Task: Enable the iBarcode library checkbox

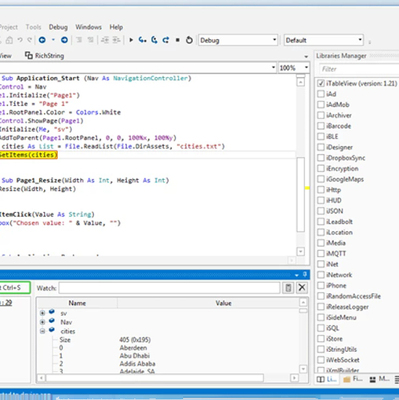Action: [321, 126]
